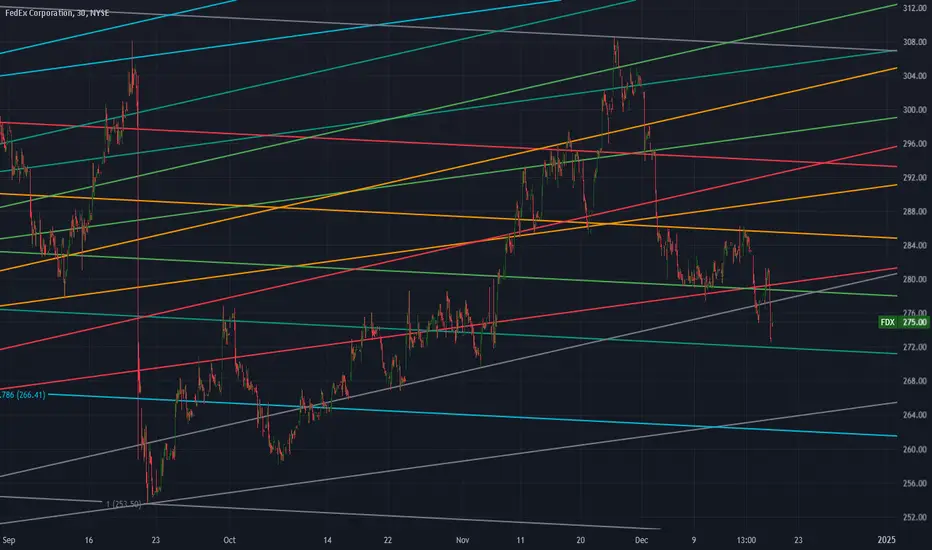Screen dimensions: 932x550
Task: Click the Sep label on time axis
Action: 8,540
